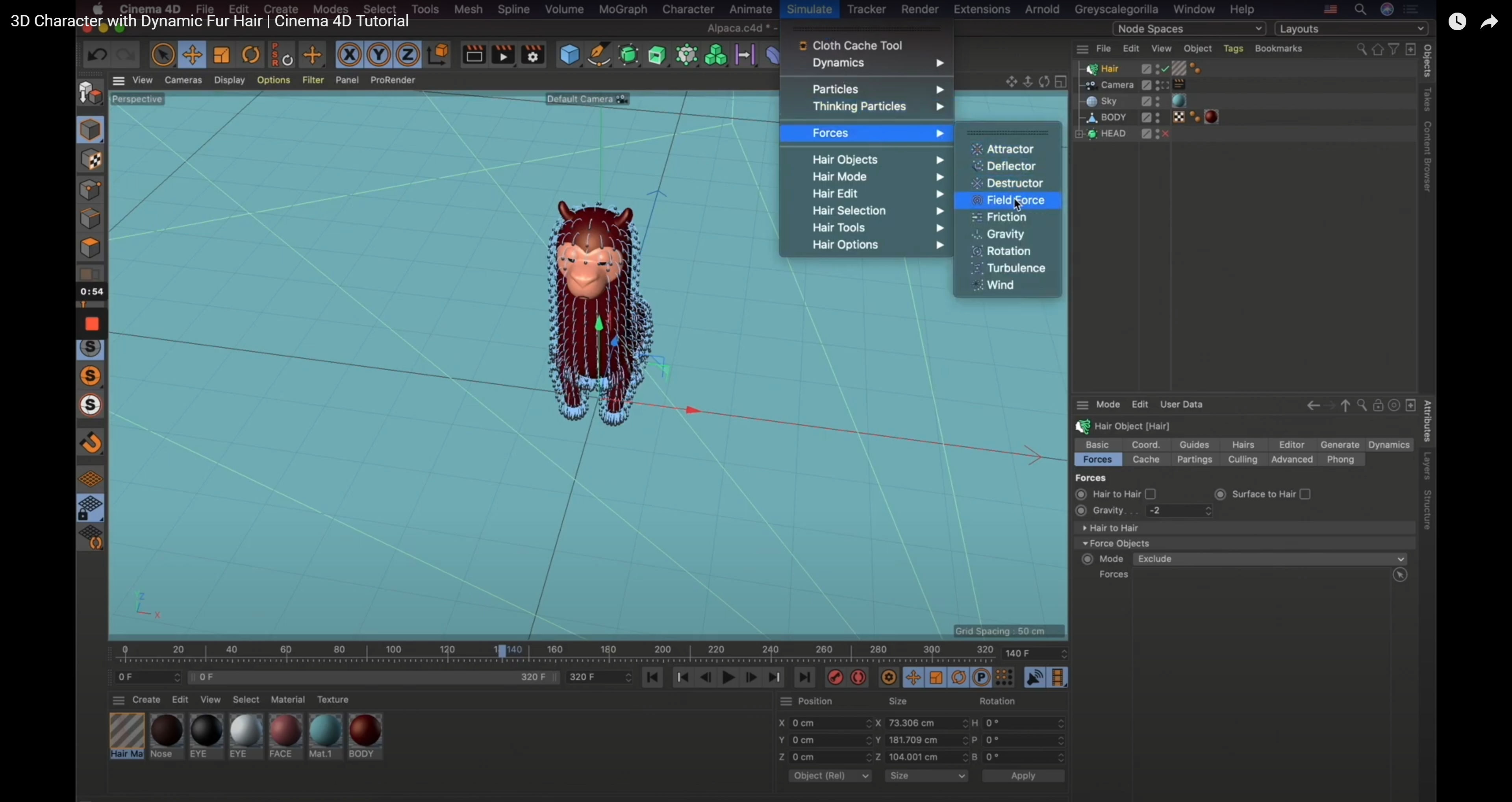The height and width of the screenshot is (802, 1512).
Task: Select Polygons mode icon
Action: pyautogui.click(x=91, y=248)
